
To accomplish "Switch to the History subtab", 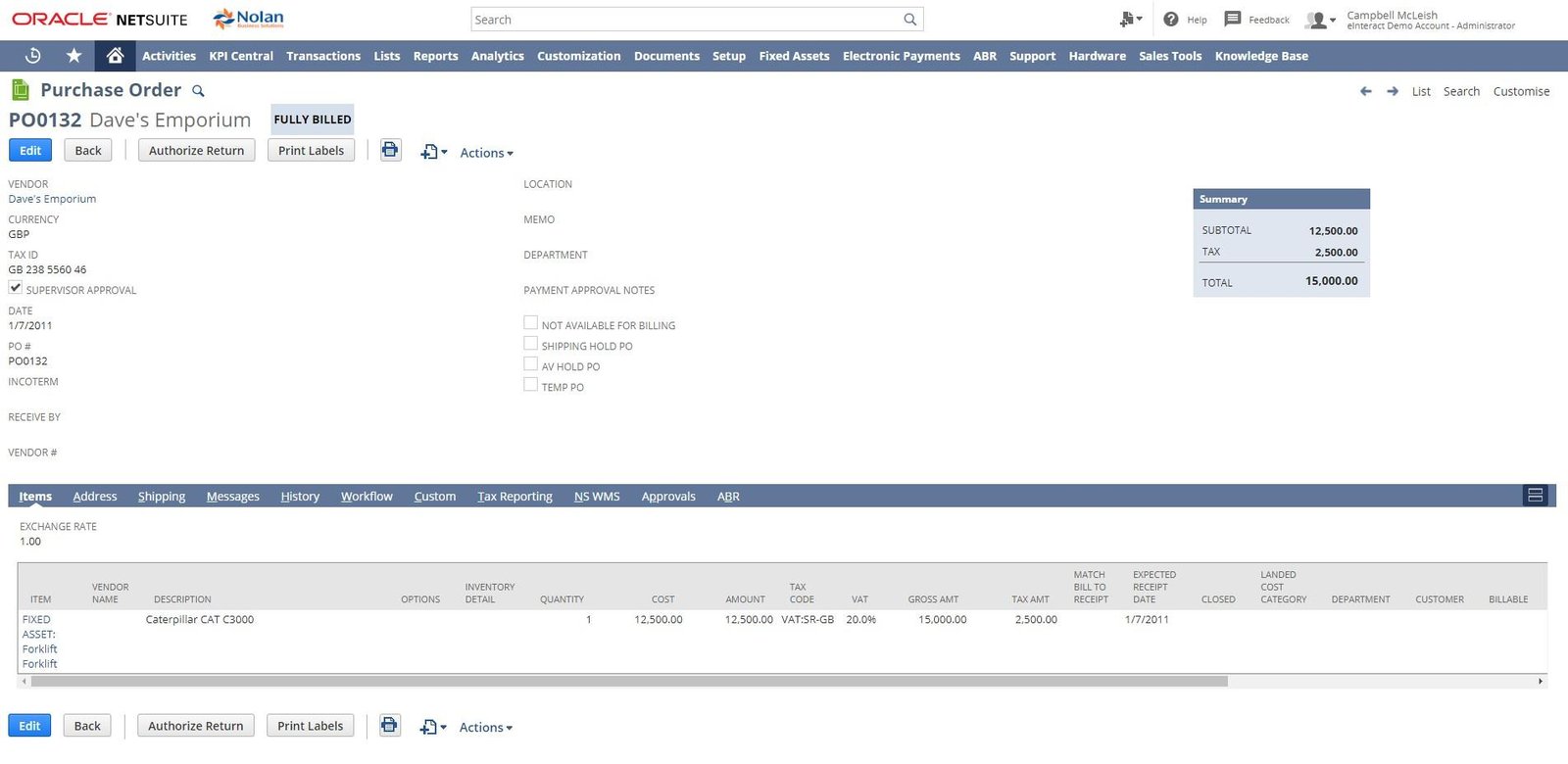I will (300, 497).
